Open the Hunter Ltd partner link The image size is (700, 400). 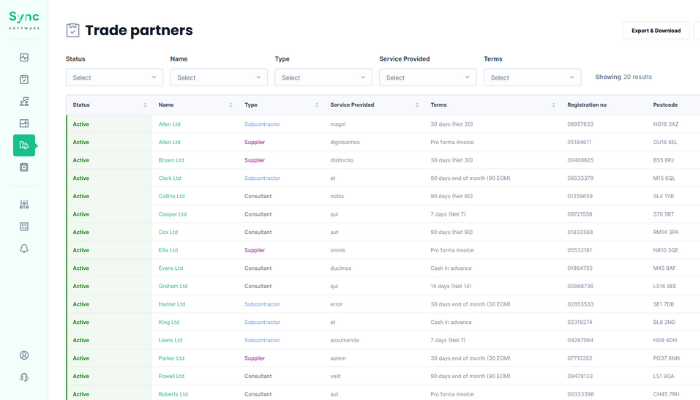pyautogui.click(x=171, y=304)
